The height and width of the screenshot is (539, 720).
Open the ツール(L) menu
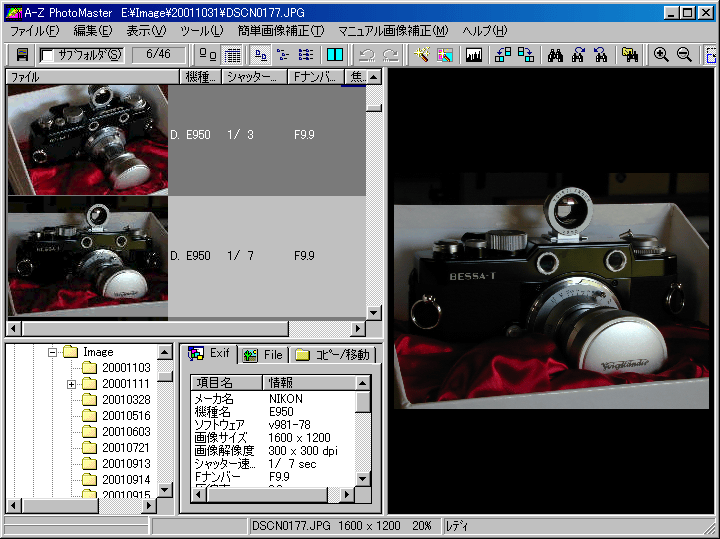pyautogui.click(x=202, y=31)
